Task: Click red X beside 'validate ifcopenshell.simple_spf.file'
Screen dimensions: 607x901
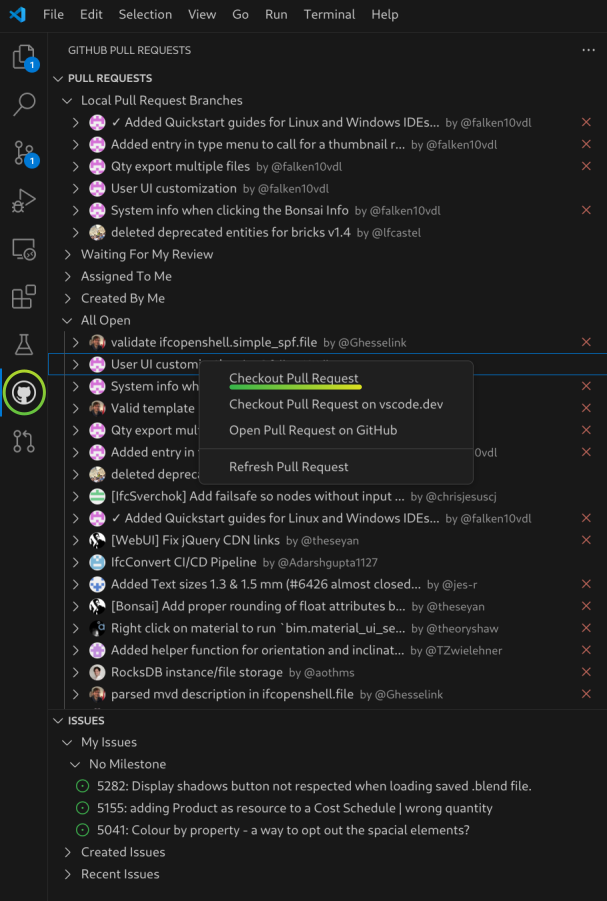Action: click(586, 342)
